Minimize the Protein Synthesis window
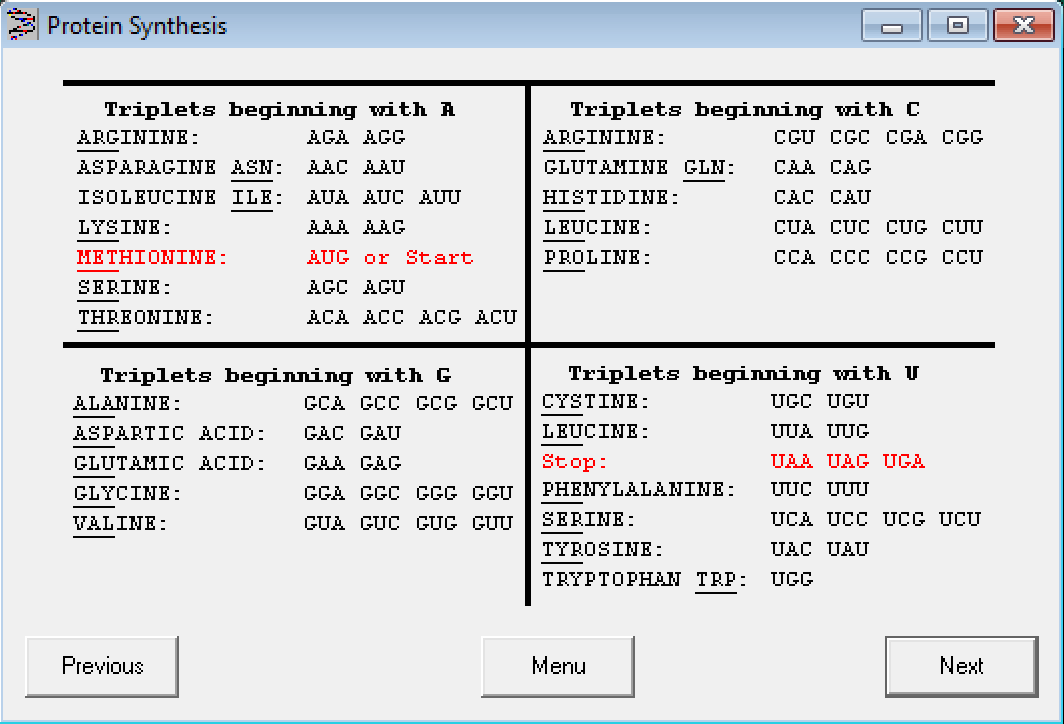The width and height of the screenshot is (1064, 724). tap(892, 26)
